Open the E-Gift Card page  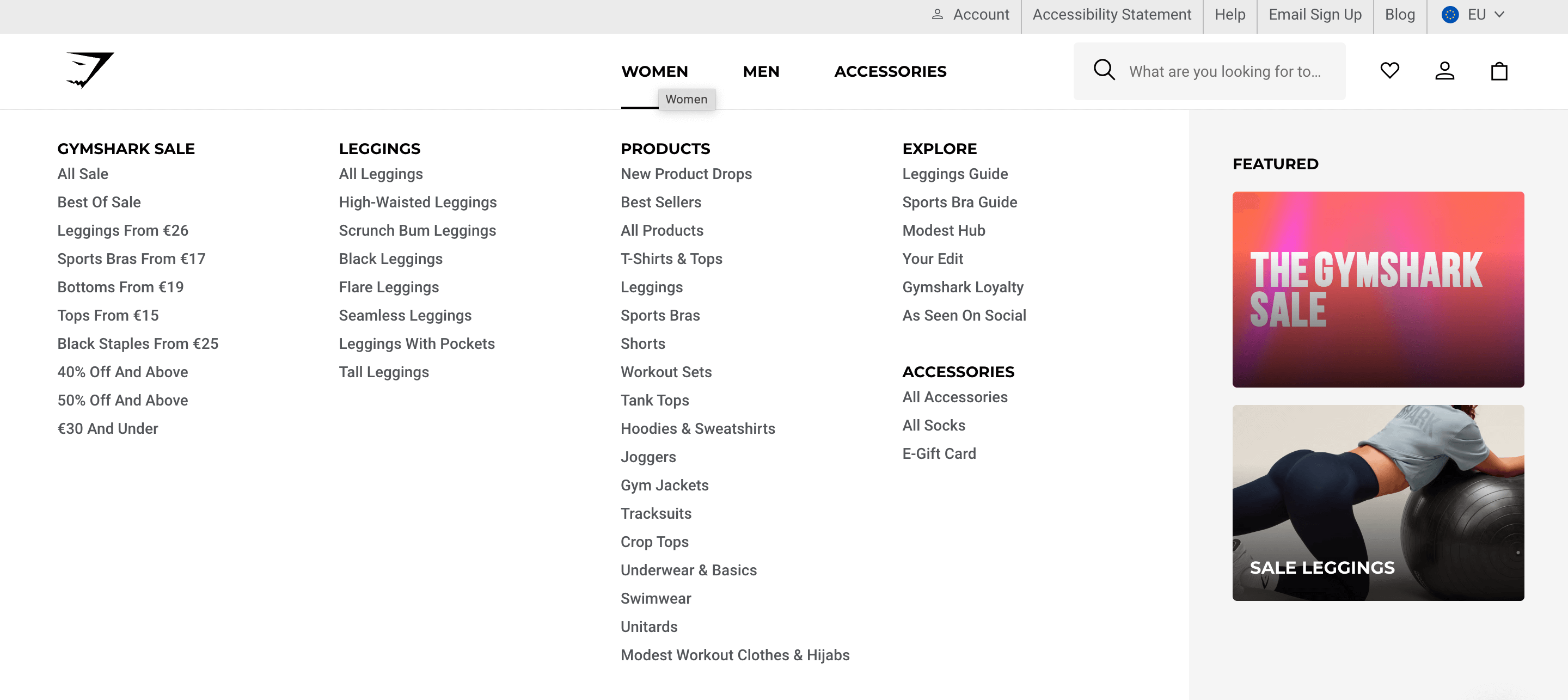[939, 453]
